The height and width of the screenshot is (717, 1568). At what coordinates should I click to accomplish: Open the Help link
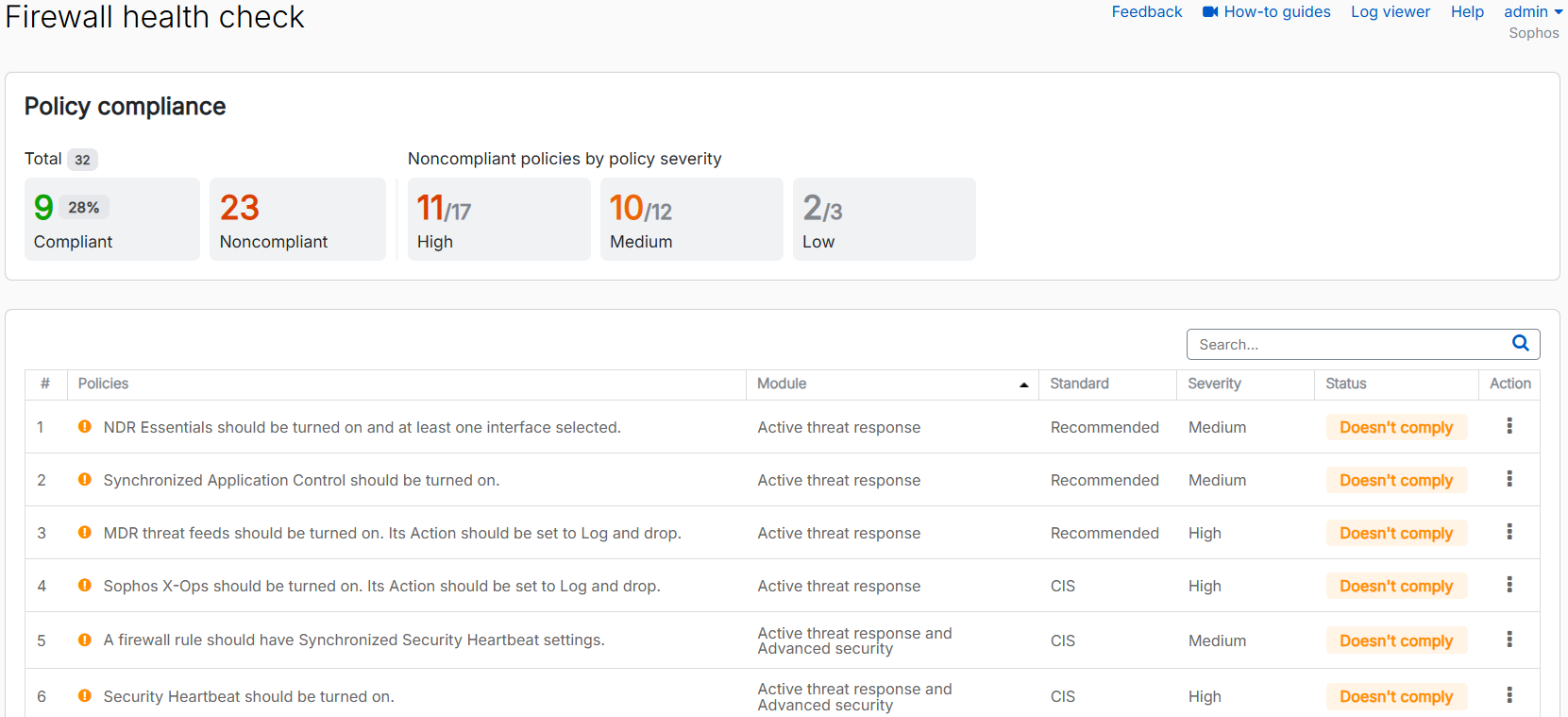[1467, 12]
